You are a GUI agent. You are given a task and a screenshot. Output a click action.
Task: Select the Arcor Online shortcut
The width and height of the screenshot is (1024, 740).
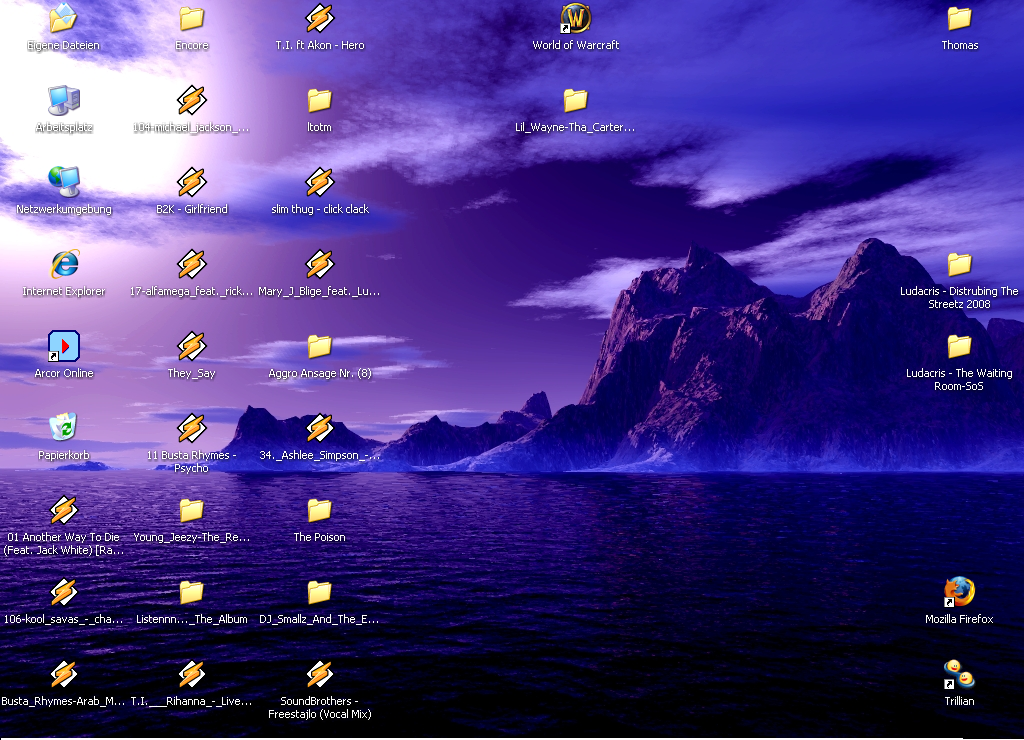click(64, 347)
